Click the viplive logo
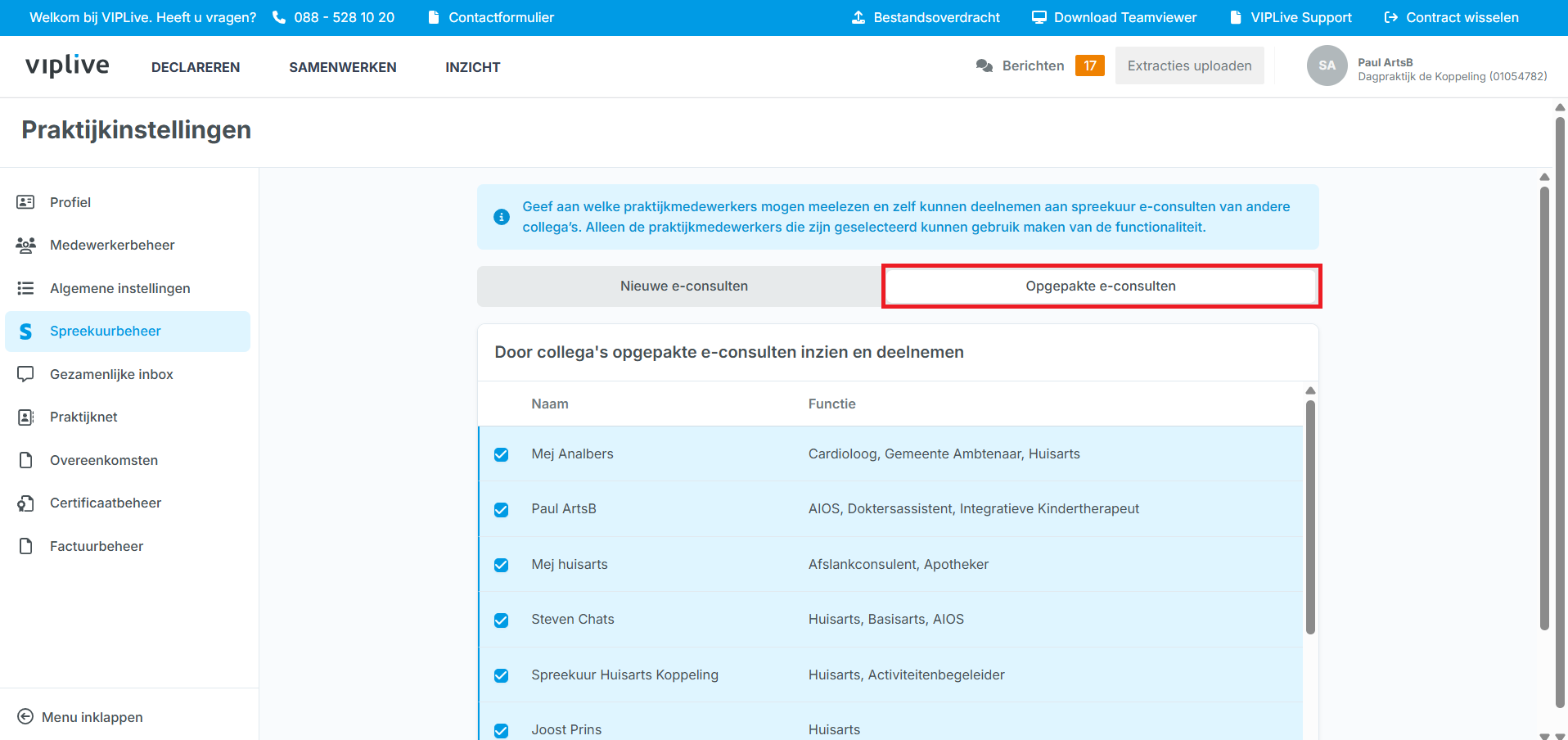Image resolution: width=1568 pixels, height=740 pixels. [67, 65]
